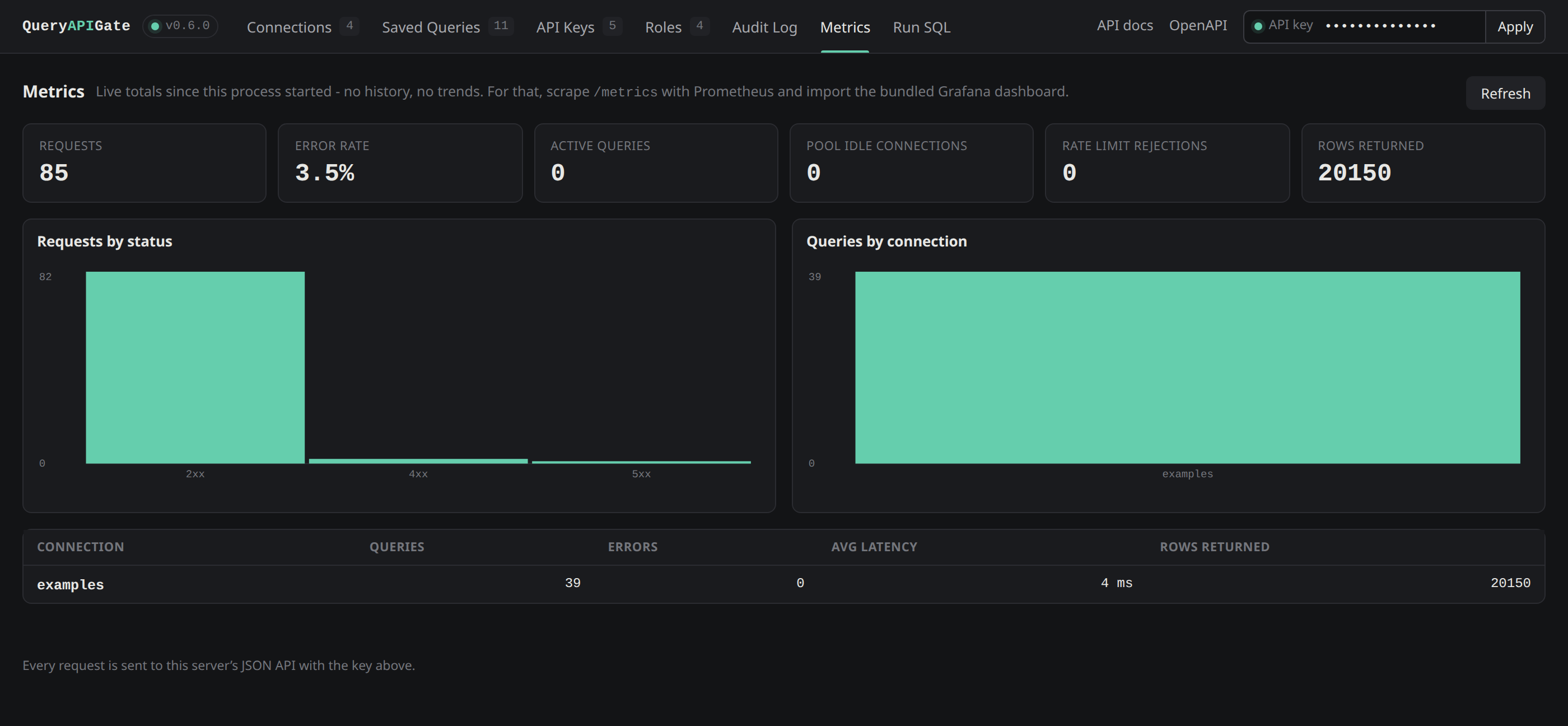Image resolution: width=1568 pixels, height=726 pixels.
Task: Apply the API key
Action: coord(1514,27)
